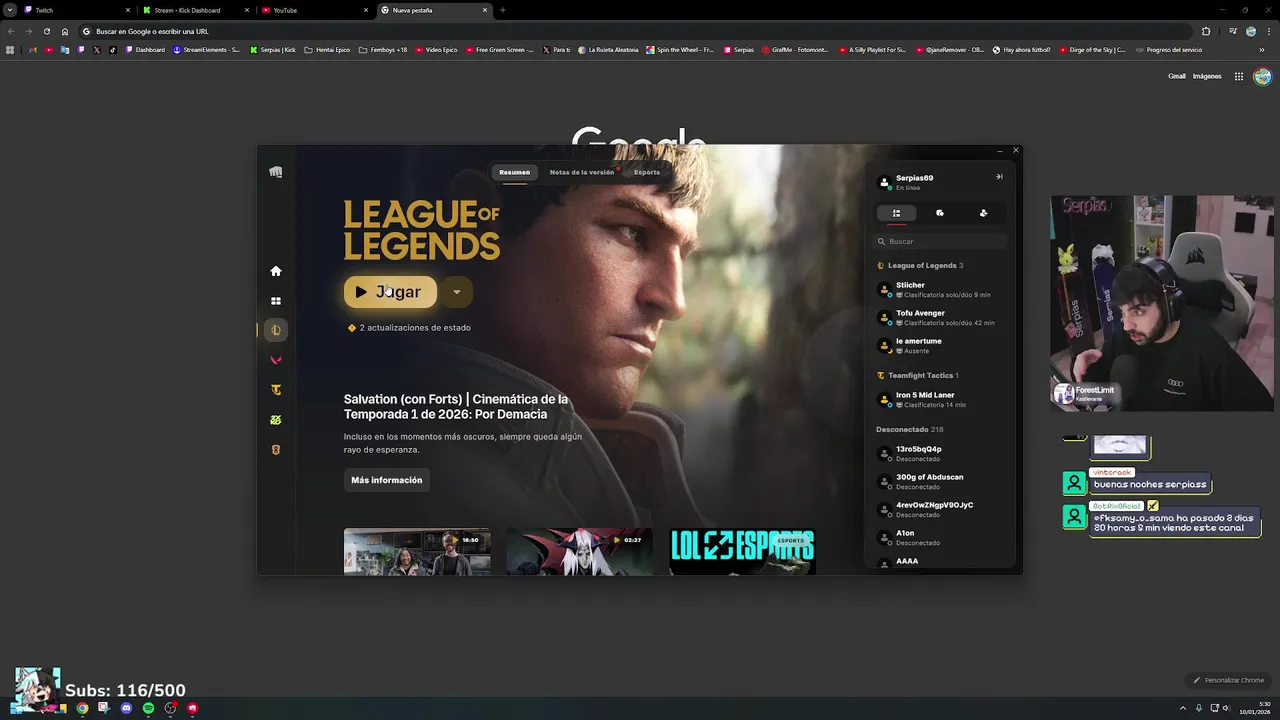Open Spotify from the taskbar
Image resolution: width=1280 pixels, height=720 pixels.
tap(148, 708)
